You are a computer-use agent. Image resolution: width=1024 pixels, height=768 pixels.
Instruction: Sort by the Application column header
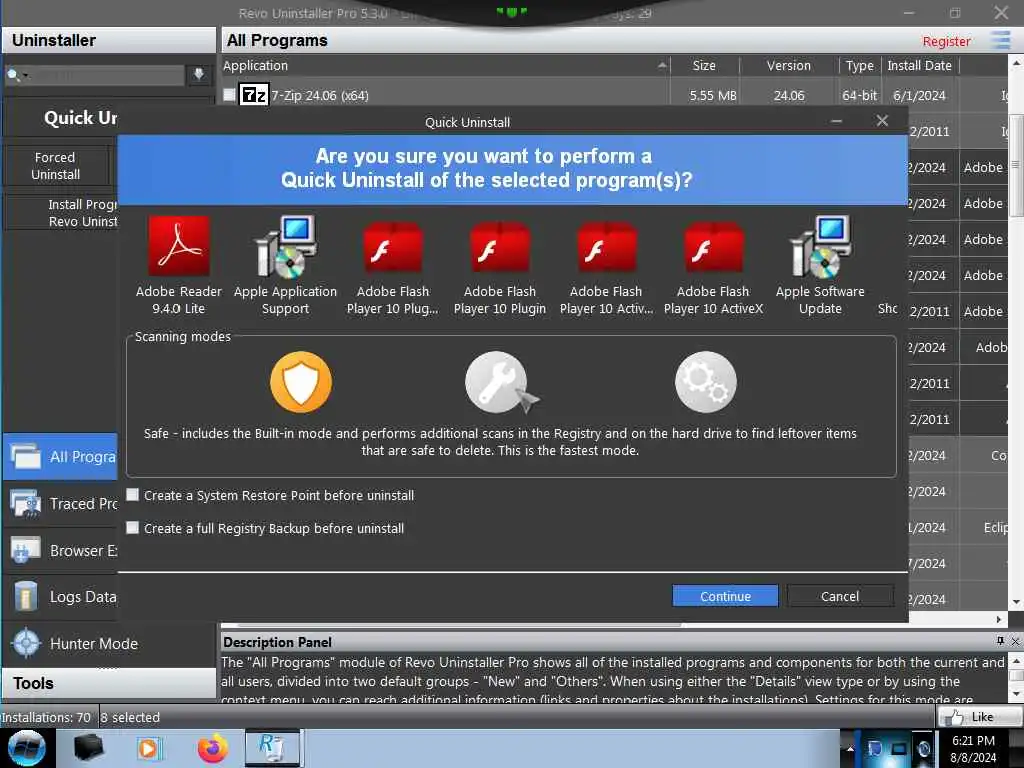(x=445, y=65)
